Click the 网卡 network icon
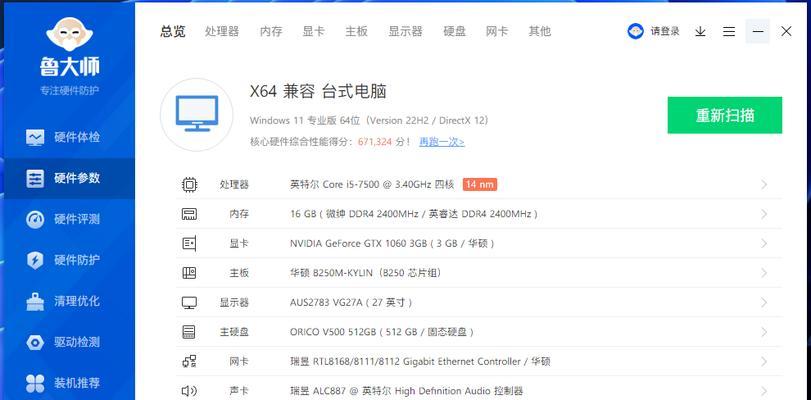 tap(189, 361)
